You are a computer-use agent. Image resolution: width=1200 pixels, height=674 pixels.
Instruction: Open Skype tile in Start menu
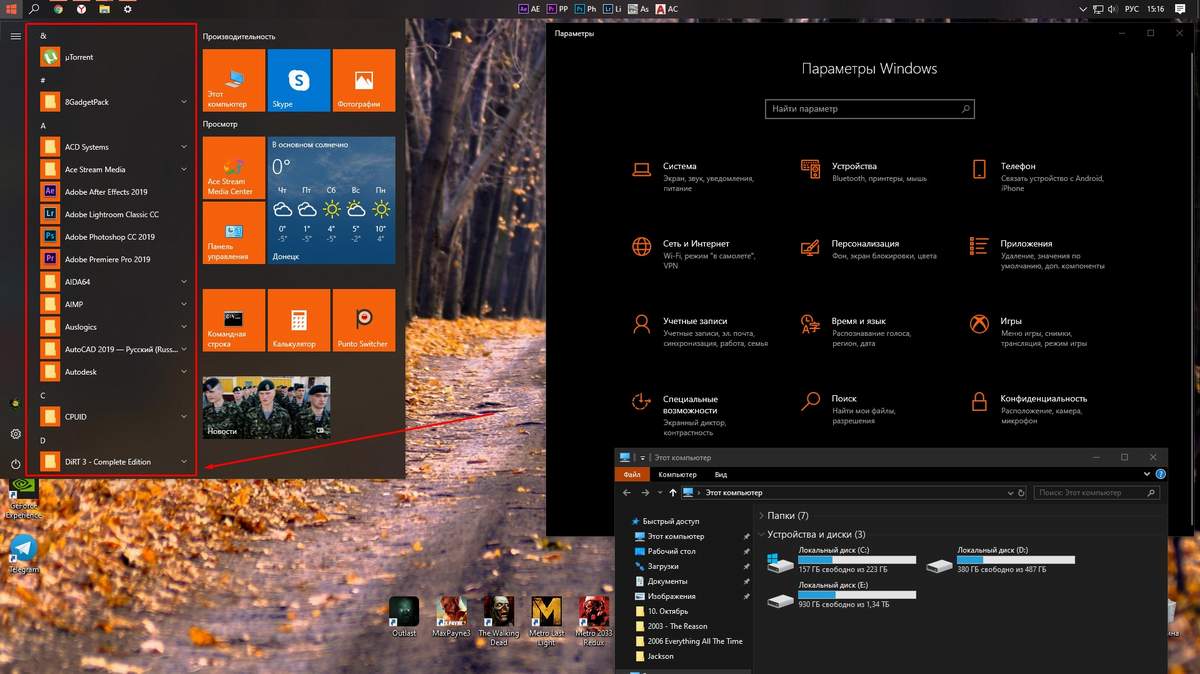tap(298, 80)
